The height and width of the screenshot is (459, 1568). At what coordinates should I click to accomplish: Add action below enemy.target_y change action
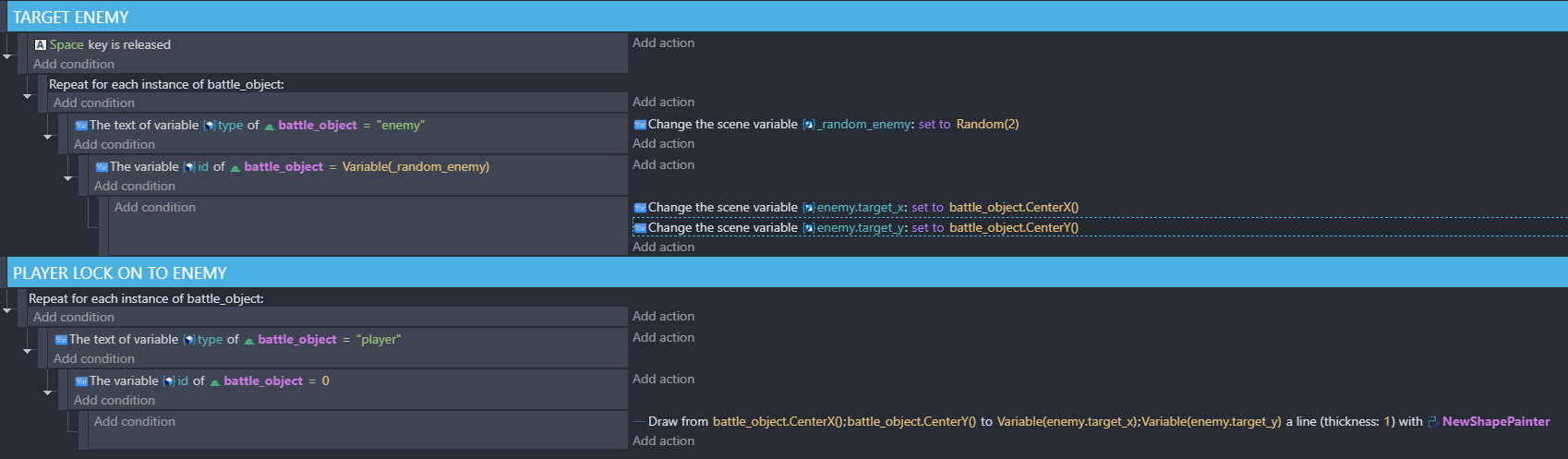coord(663,247)
